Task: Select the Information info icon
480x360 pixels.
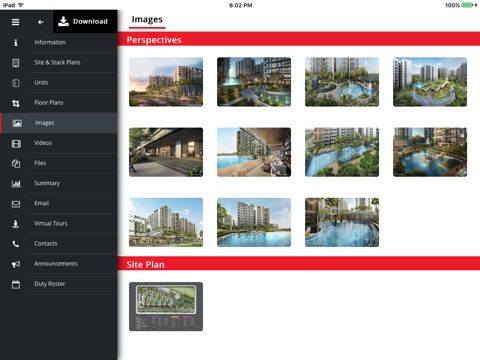Action: (16, 42)
